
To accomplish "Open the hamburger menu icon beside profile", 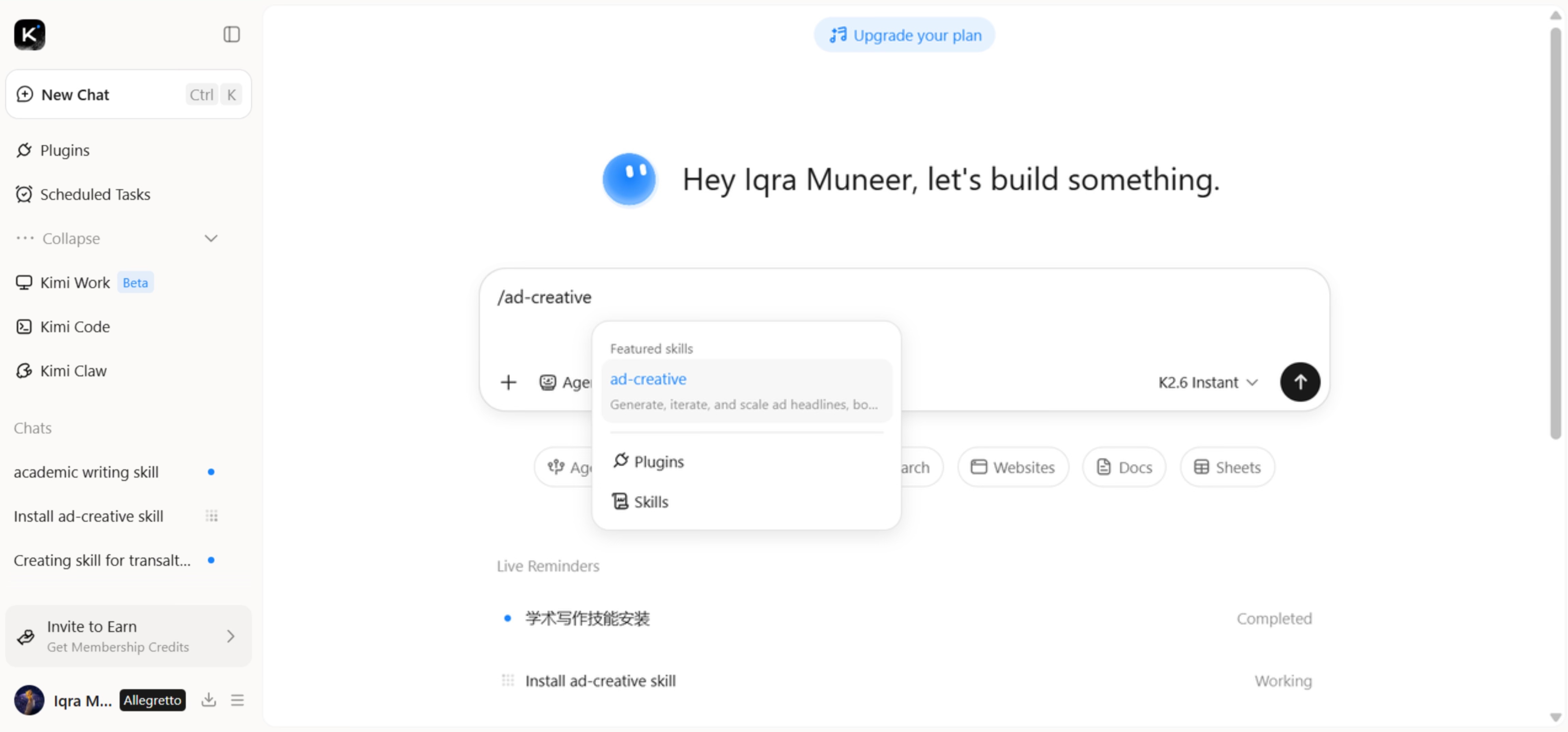I will click(237, 700).
